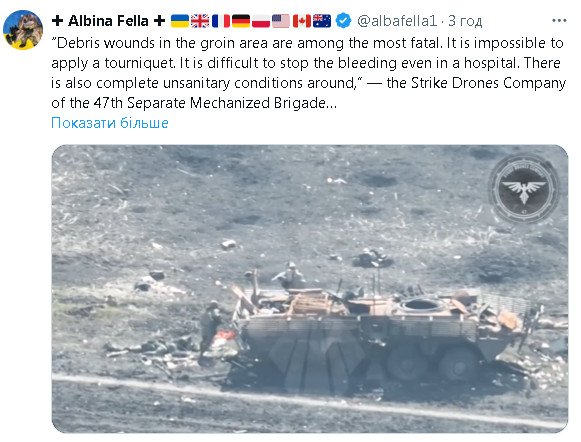Click the Albina Fella display name

[x=108, y=21]
